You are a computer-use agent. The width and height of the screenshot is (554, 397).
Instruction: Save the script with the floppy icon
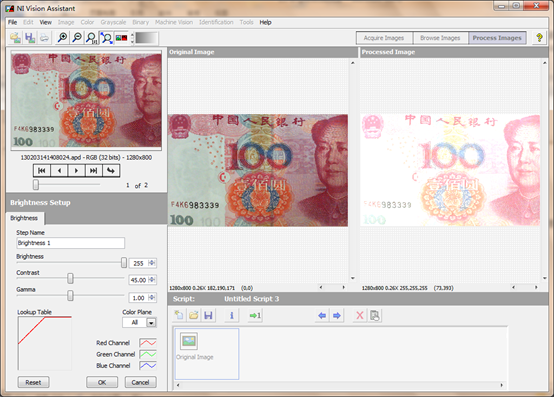click(x=208, y=315)
